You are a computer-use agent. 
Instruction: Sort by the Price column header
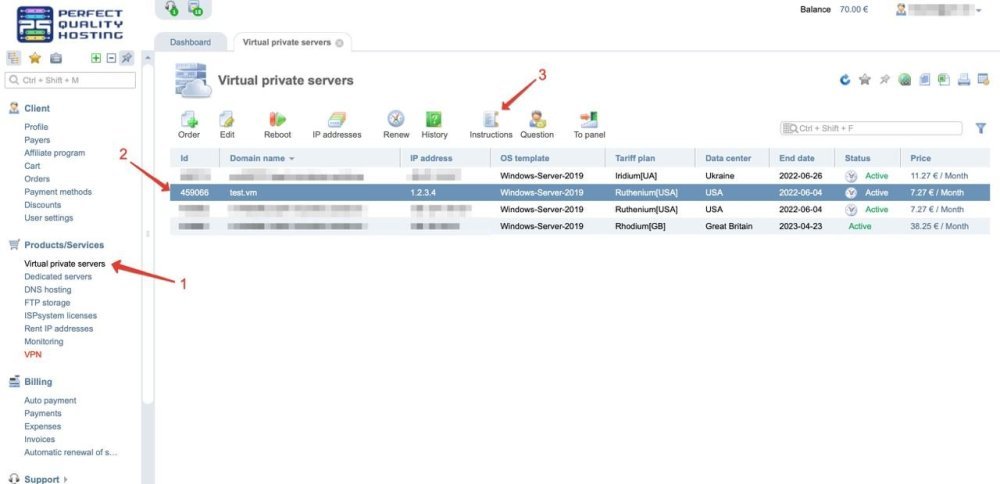920,158
